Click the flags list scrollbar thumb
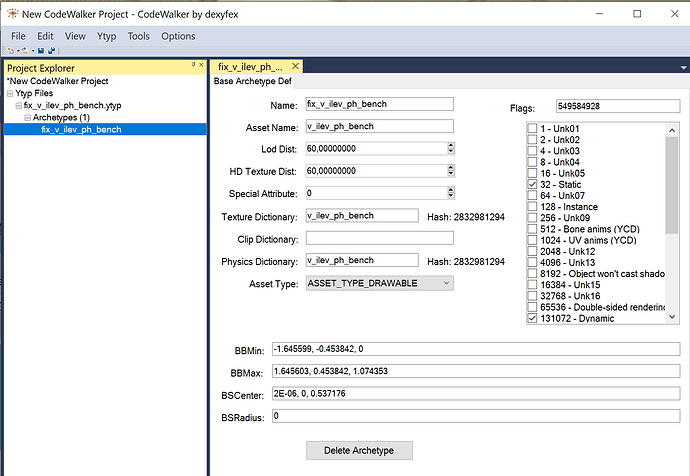 coord(672,185)
